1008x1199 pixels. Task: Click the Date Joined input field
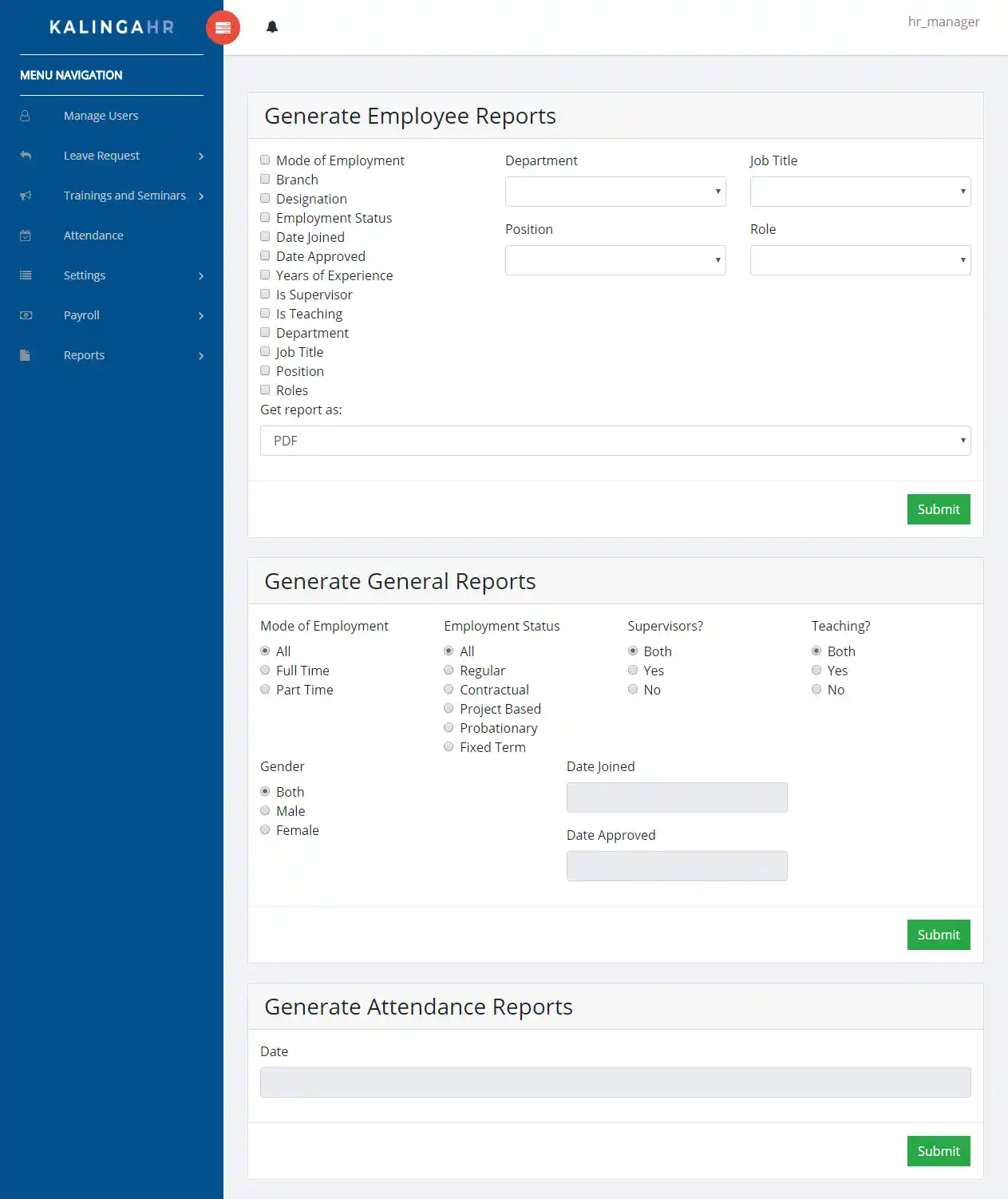click(x=677, y=797)
